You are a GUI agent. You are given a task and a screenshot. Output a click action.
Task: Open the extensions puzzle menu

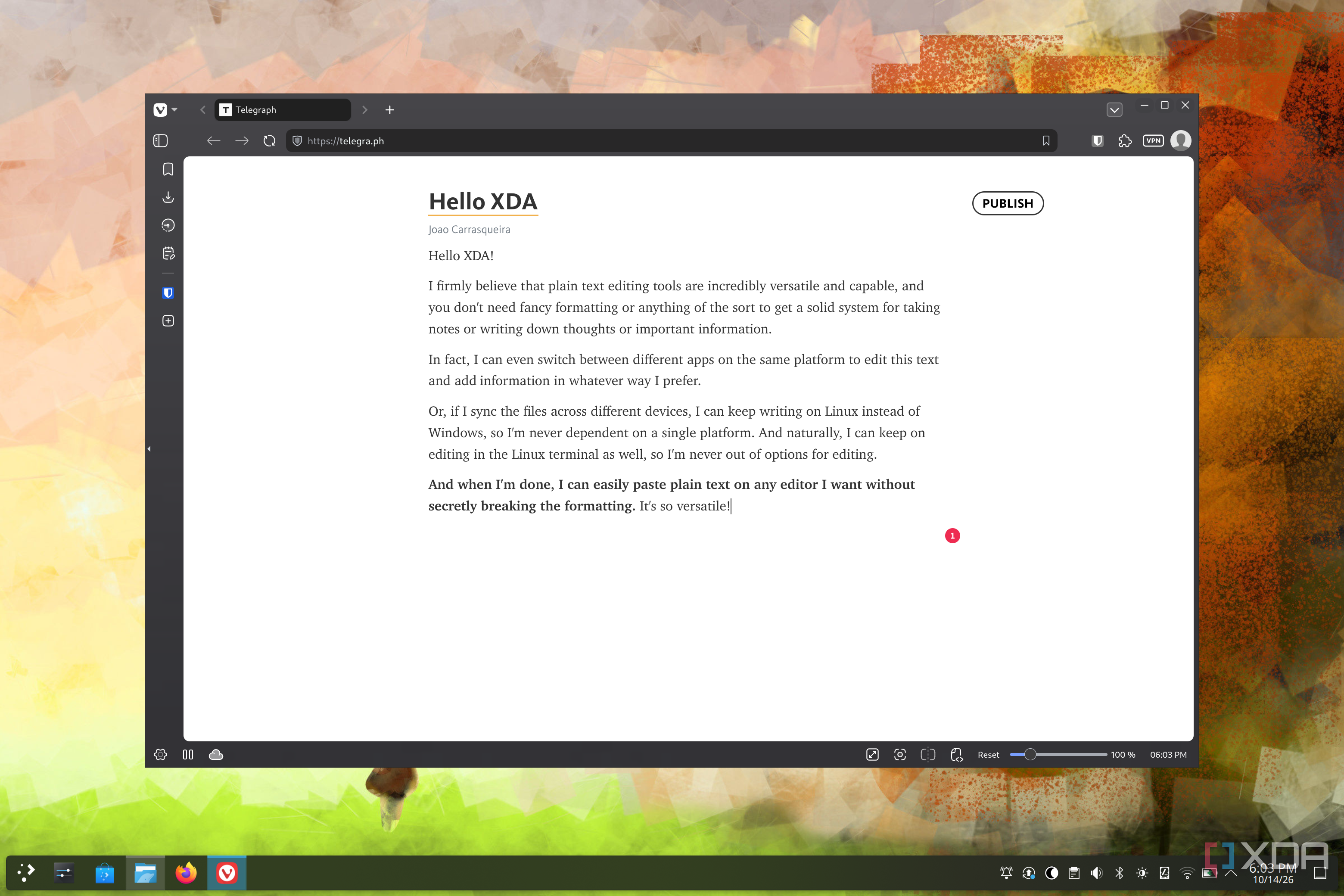(x=1125, y=140)
